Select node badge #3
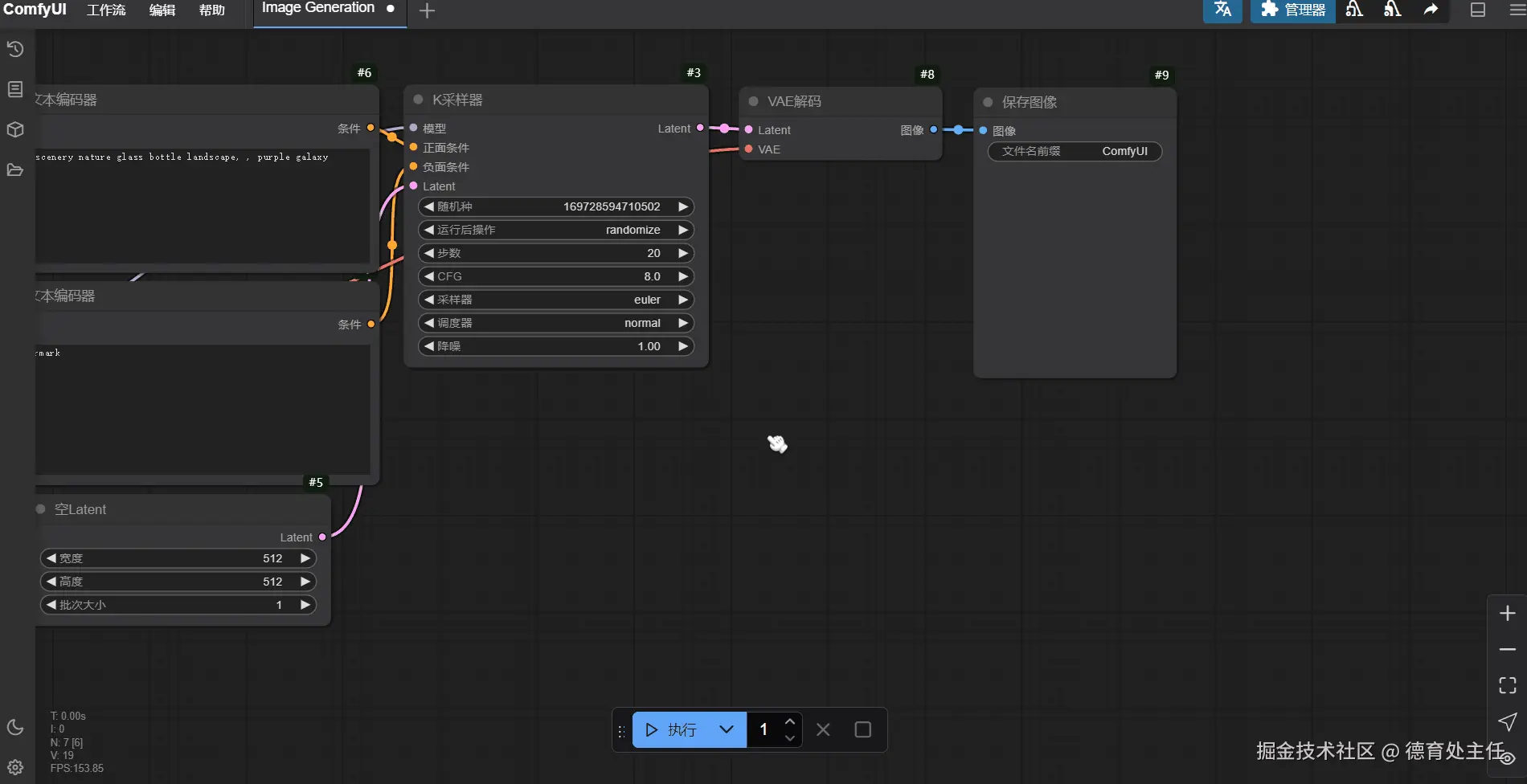1527x784 pixels. pyautogui.click(x=694, y=72)
